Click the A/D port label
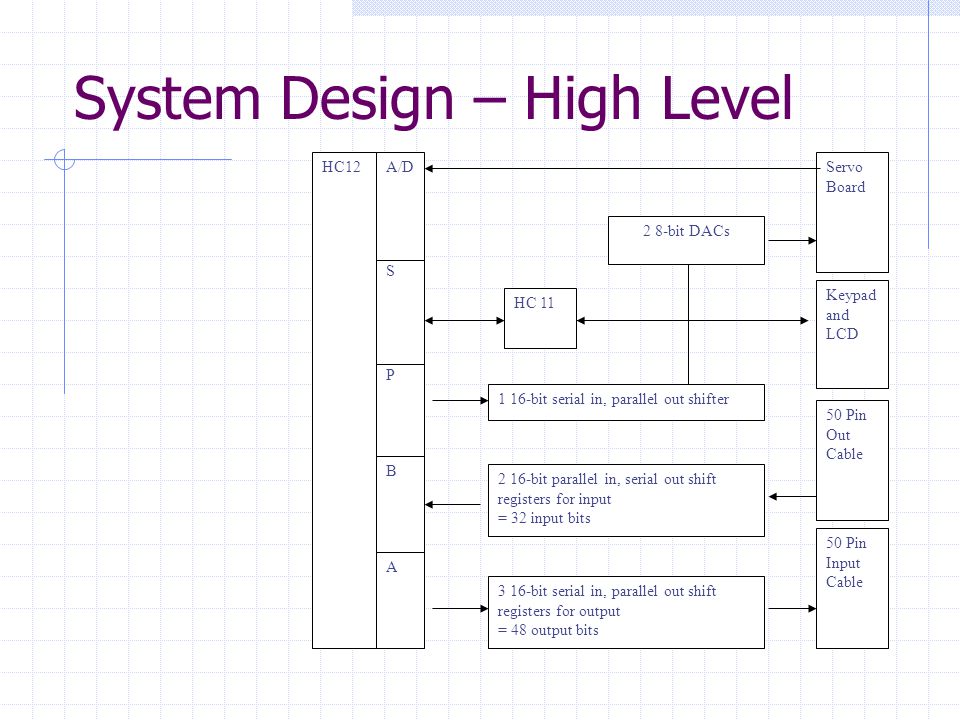 tap(400, 167)
